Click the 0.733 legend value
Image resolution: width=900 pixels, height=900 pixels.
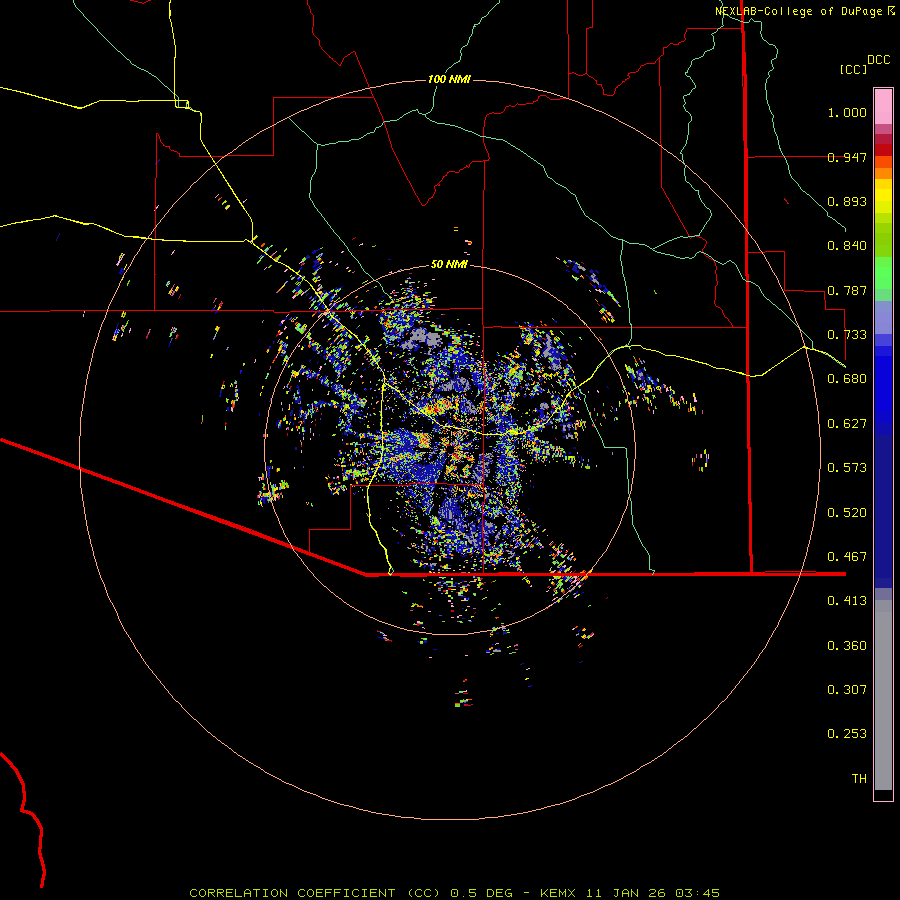click(847, 335)
